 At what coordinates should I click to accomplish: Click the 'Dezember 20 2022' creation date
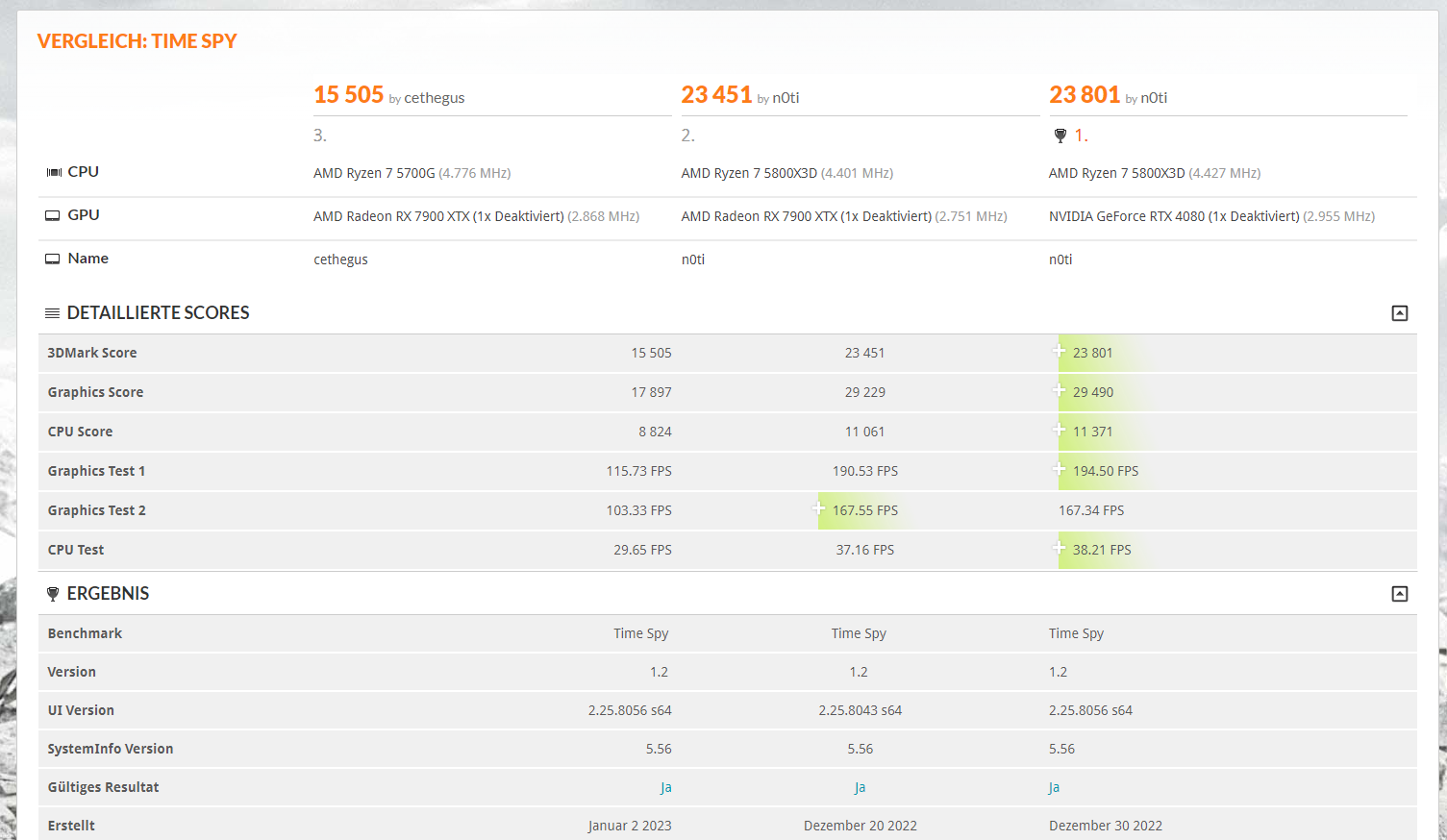[x=861, y=826]
